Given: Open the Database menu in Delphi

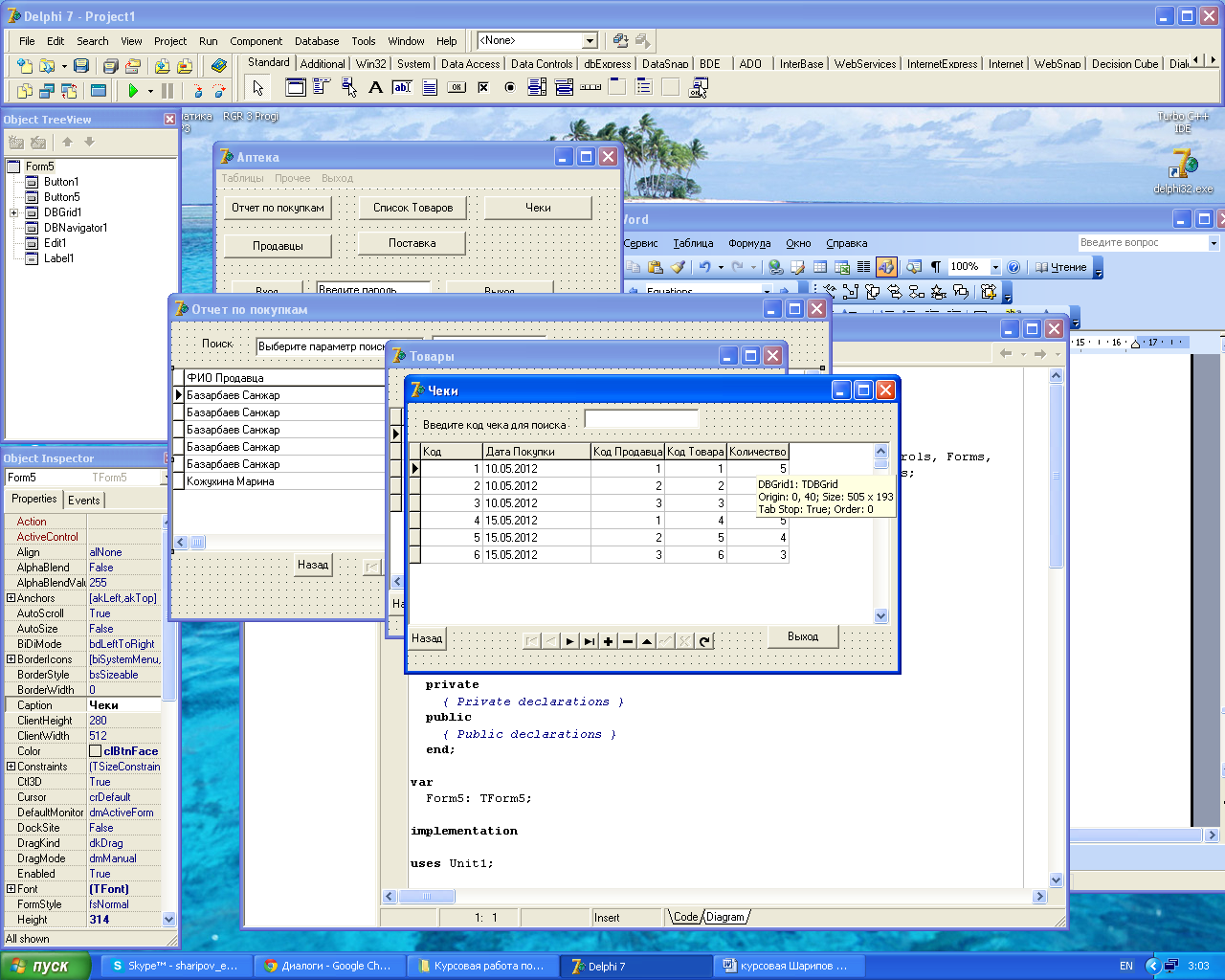Looking at the screenshot, I should (317, 41).
